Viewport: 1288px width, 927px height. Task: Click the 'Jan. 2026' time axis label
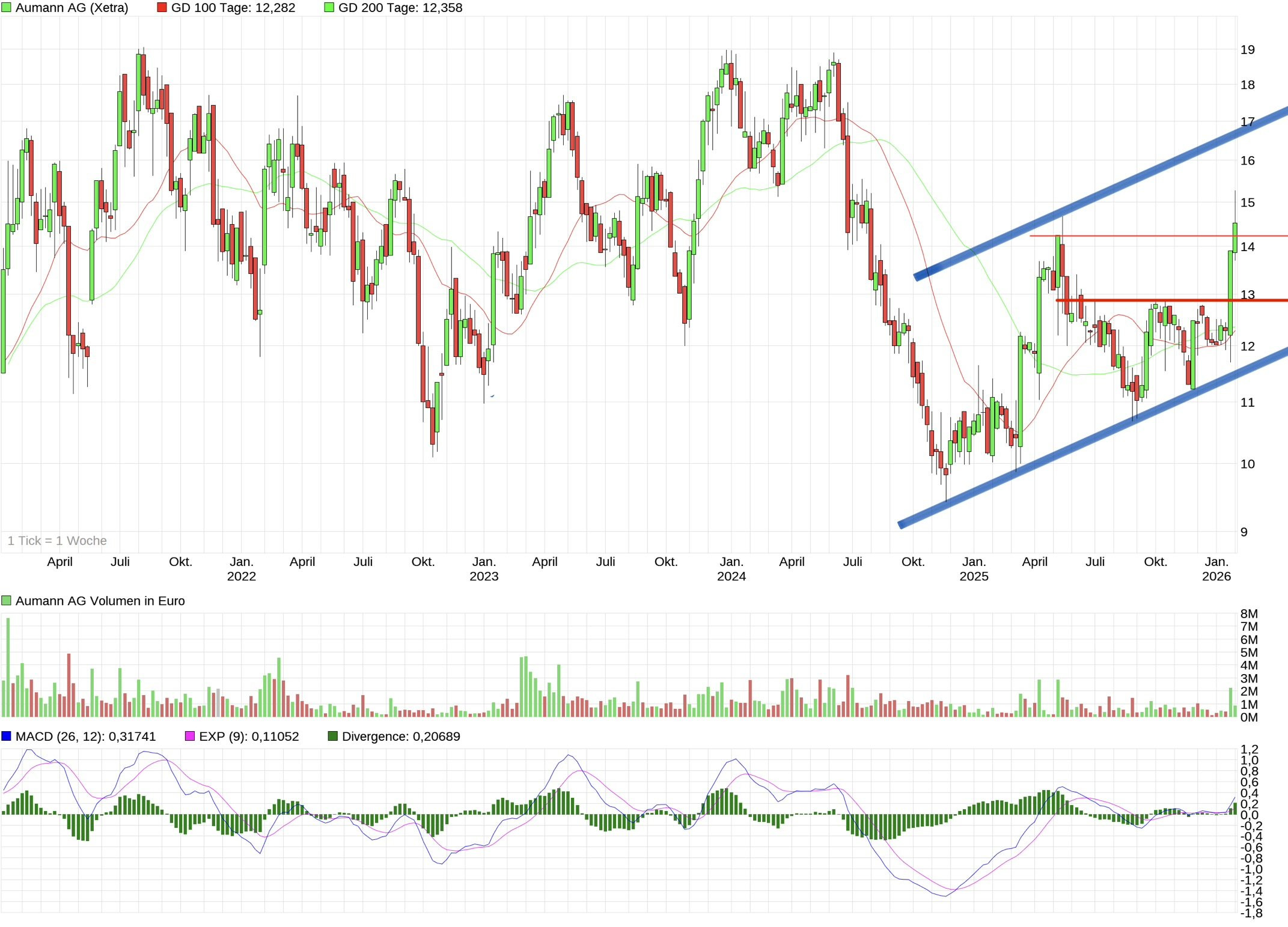point(1216,569)
